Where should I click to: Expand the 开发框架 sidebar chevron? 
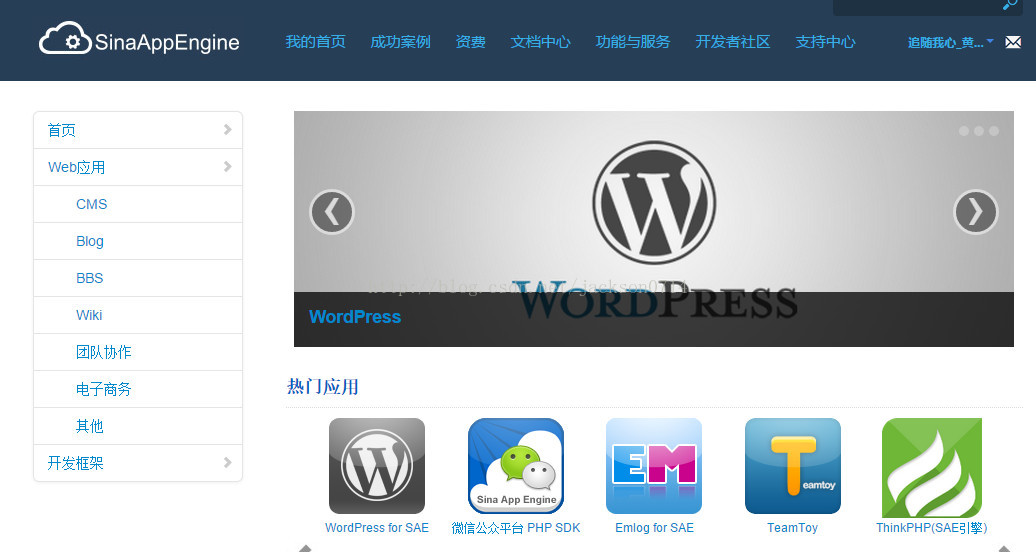pos(227,463)
